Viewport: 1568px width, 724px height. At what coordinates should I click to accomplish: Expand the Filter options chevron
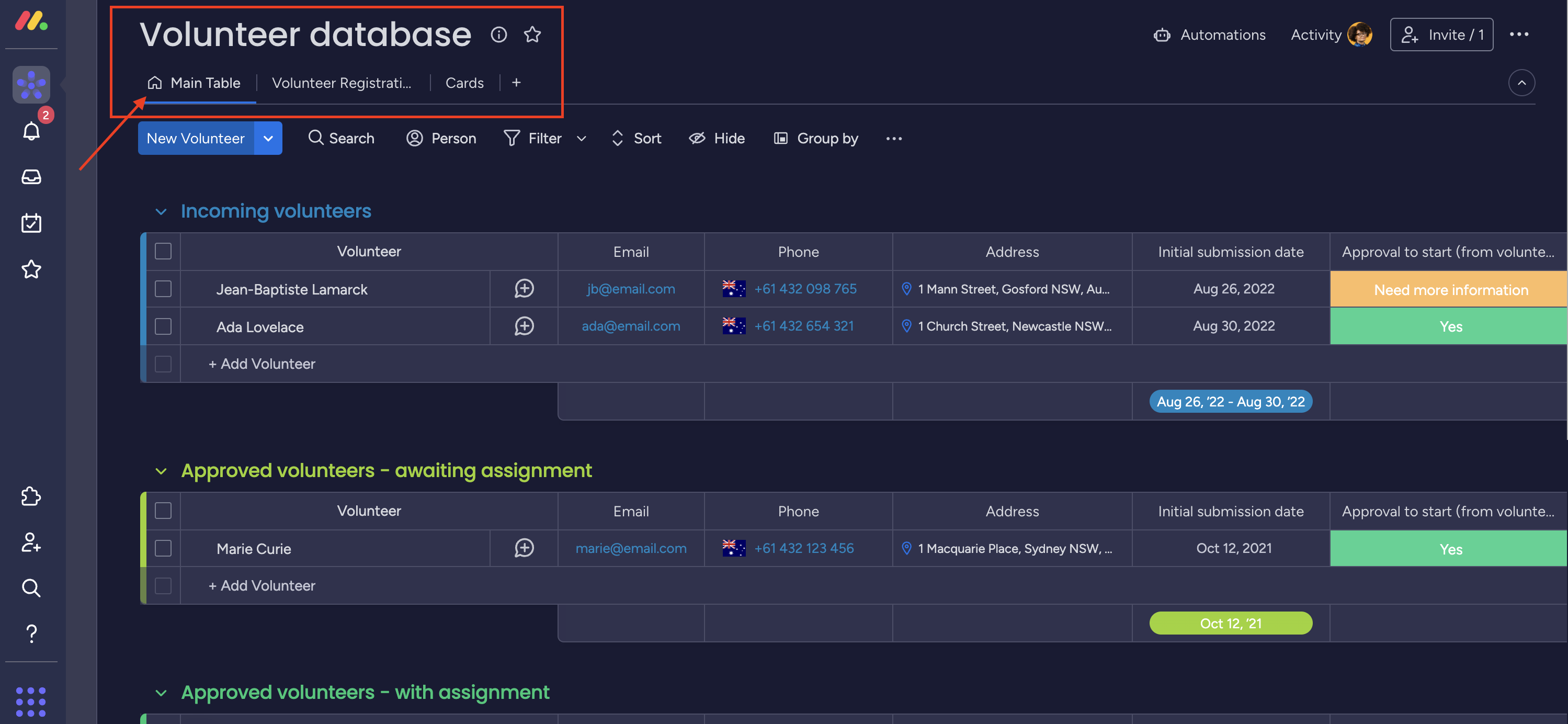[x=581, y=139]
